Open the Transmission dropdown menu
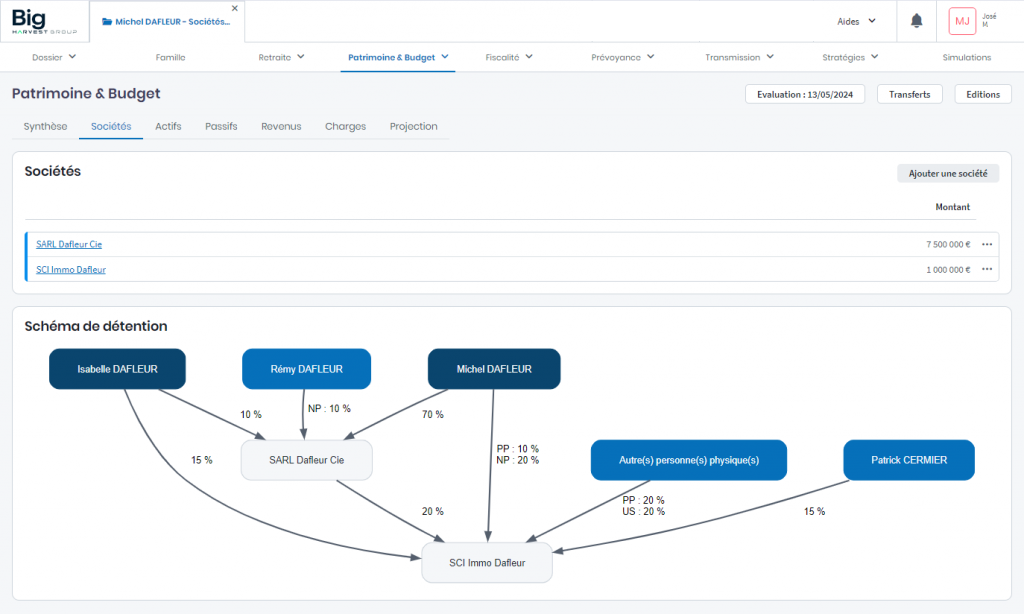Viewport: 1024px width, 614px height. click(x=739, y=57)
